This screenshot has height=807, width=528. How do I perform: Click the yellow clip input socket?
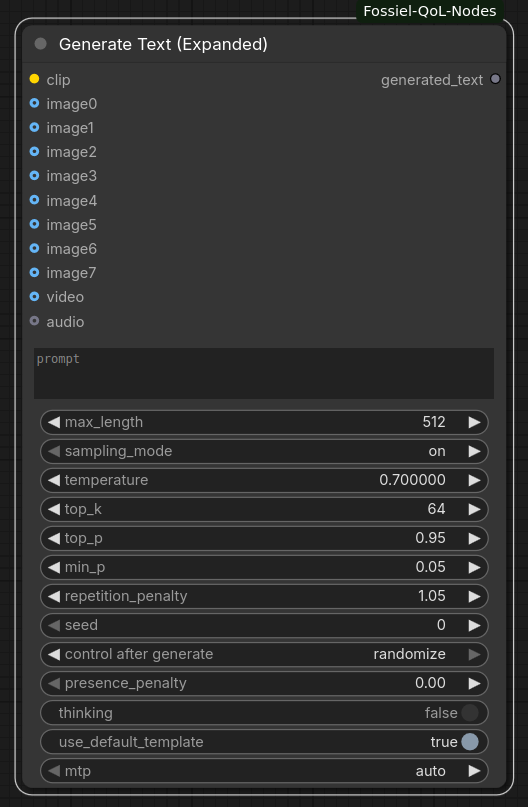point(34,79)
